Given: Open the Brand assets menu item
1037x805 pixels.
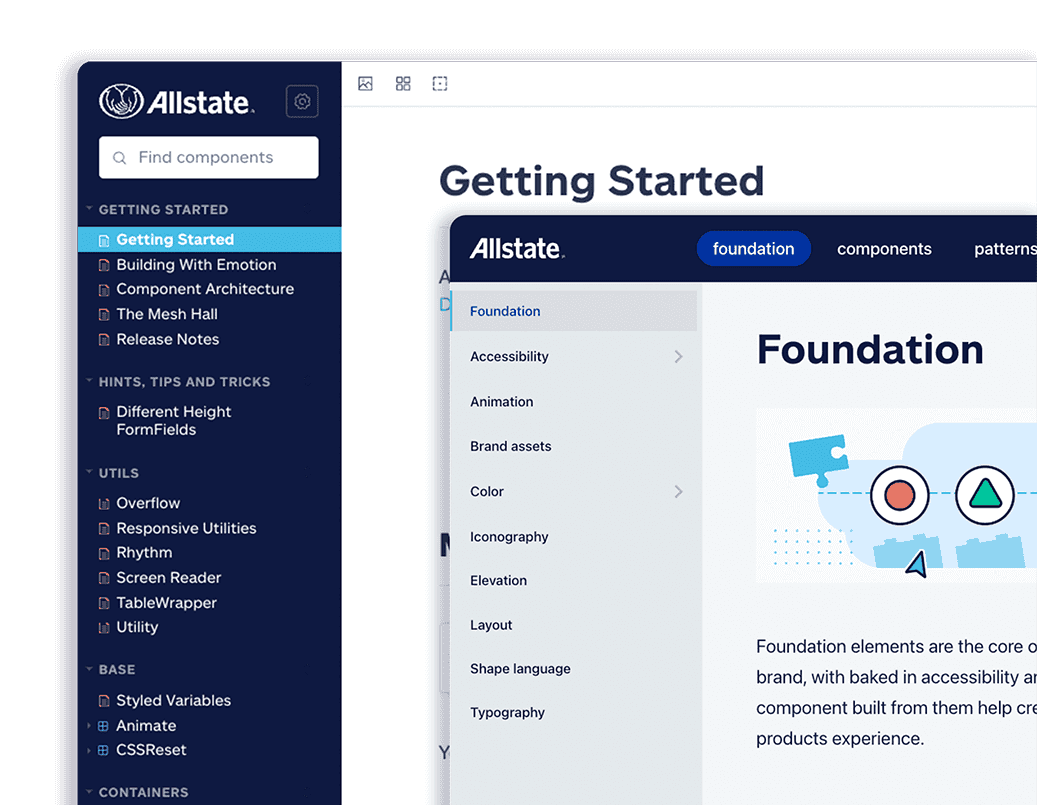Looking at the screenshot, I should [511, 446].
